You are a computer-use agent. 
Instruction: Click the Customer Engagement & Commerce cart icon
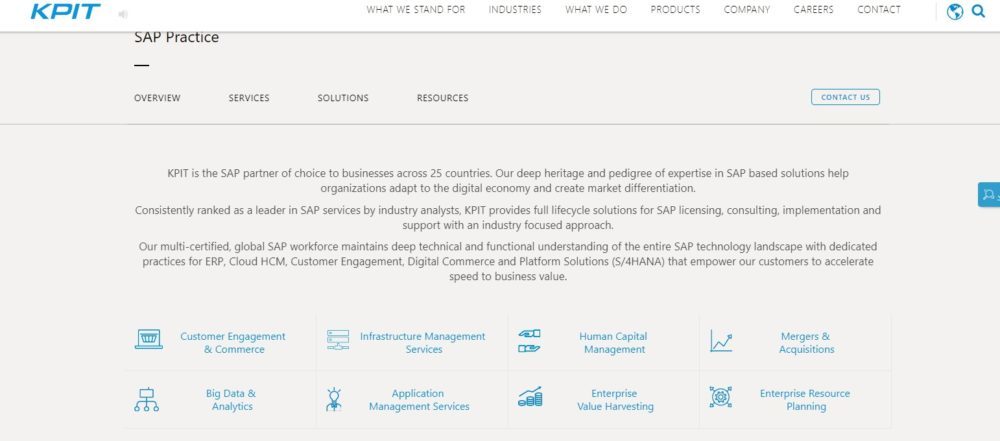point(148,340)
